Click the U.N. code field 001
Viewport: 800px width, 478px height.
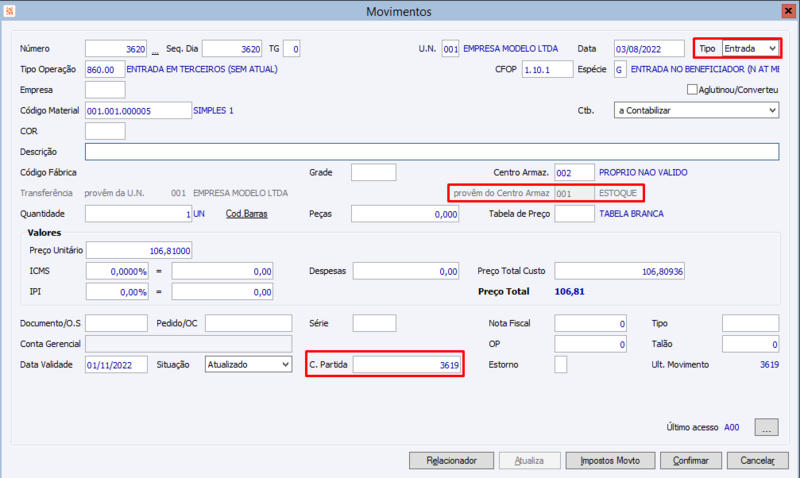450,48
